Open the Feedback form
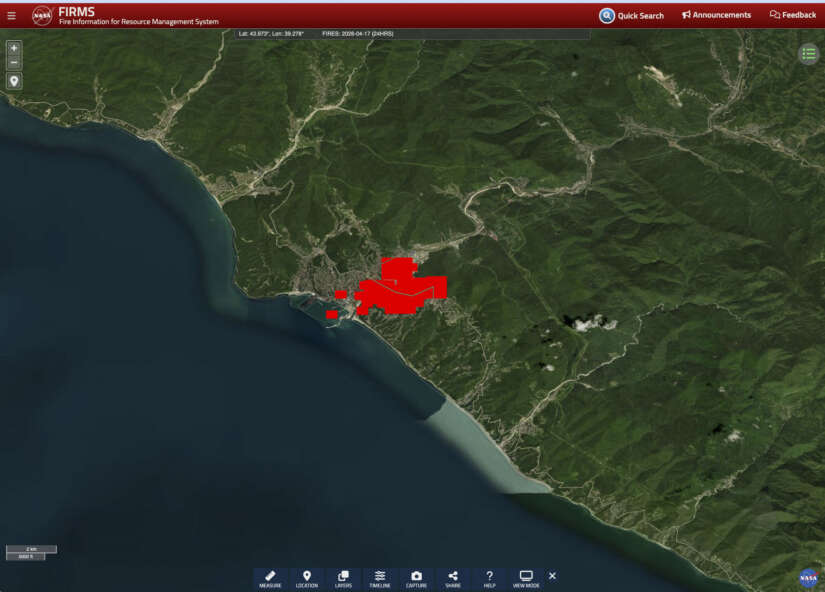The image size is (825, 592). tap(793, 15)
